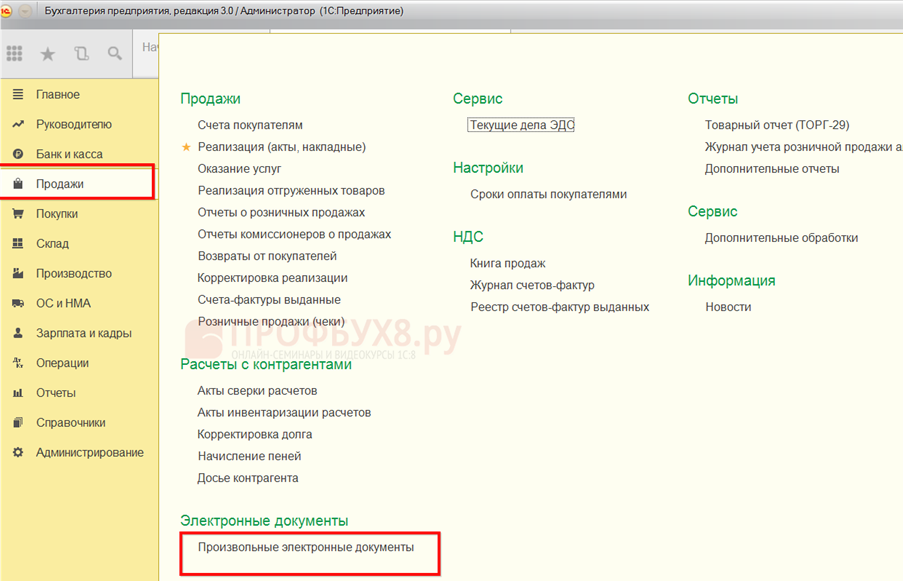Click the Покупки cart icon
This screenshot has height=581, width=903.
pos(18,214)
